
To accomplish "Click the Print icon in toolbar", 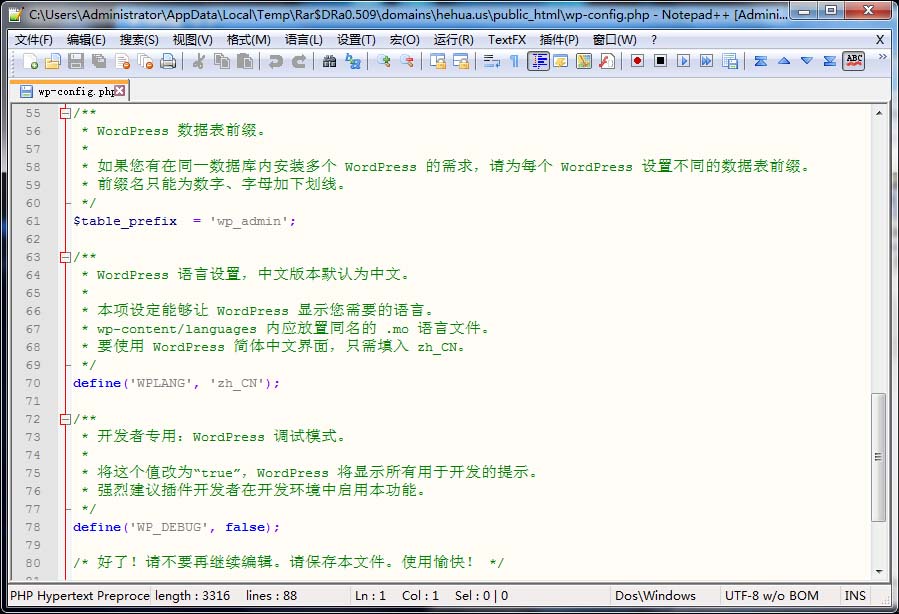I will pyautogui.click(x=168, y=62).
